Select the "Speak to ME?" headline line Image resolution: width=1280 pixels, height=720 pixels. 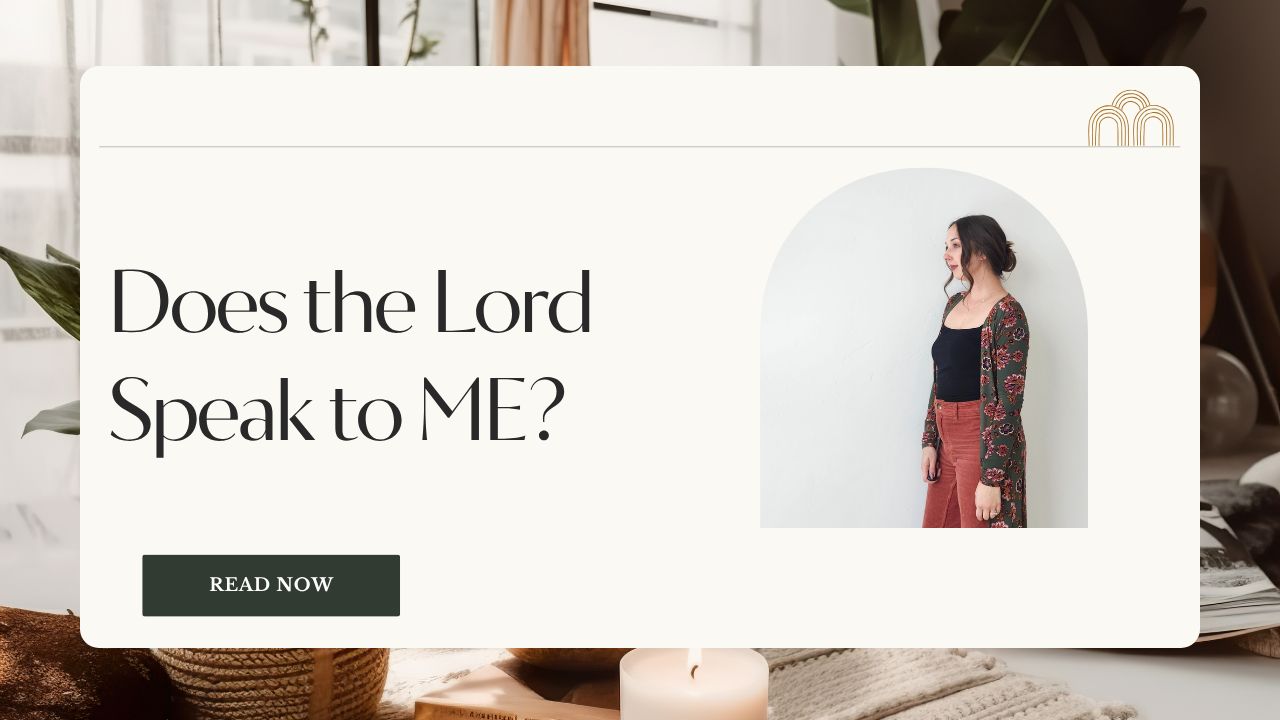tap(337, 411)
